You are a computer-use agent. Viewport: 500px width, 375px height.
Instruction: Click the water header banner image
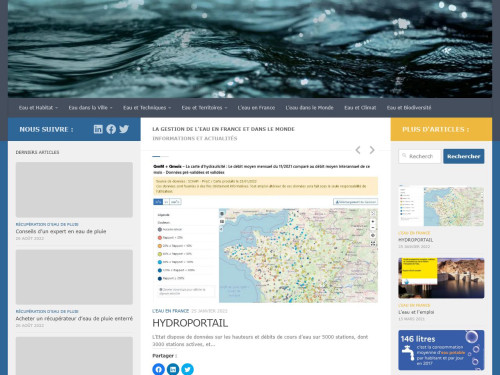point(250,49)
